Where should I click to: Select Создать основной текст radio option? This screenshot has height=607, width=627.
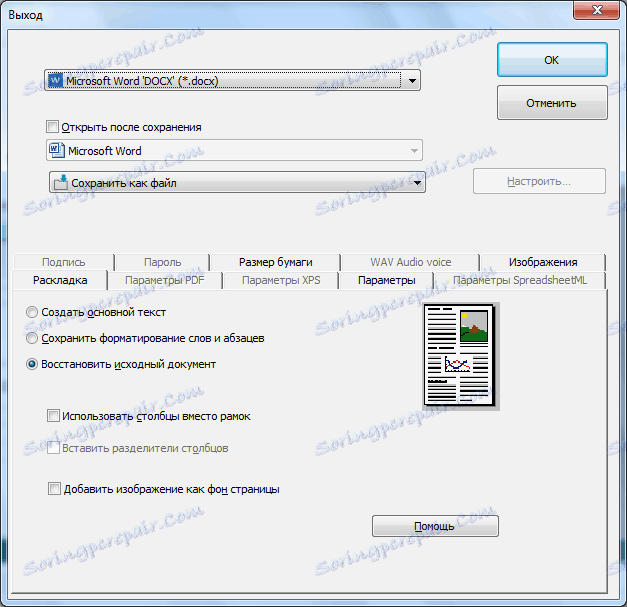pos(32,312)
